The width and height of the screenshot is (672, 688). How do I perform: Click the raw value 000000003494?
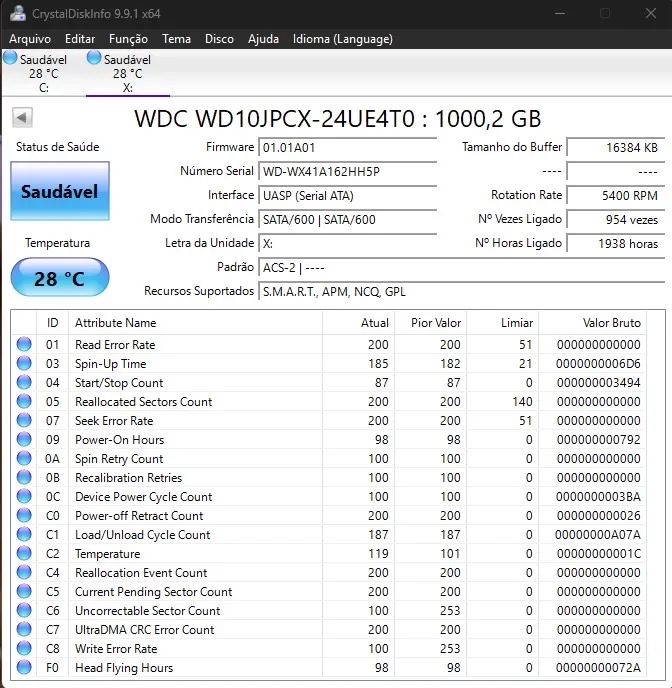[598, 383]
